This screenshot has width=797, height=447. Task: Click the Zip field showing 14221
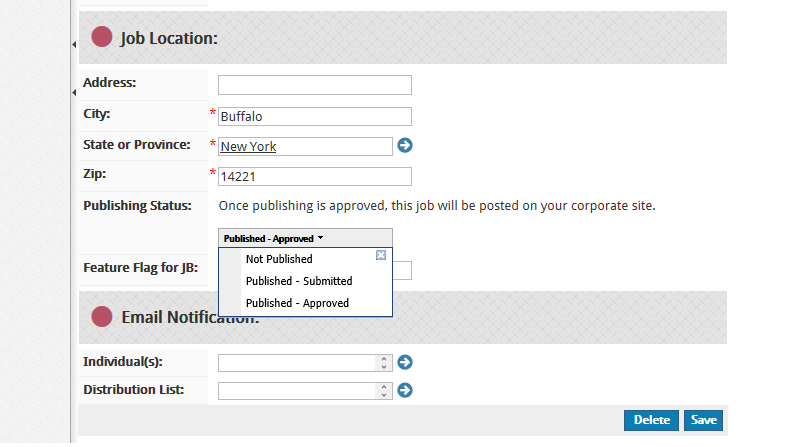pyautogui.click(x=315, y=176)
